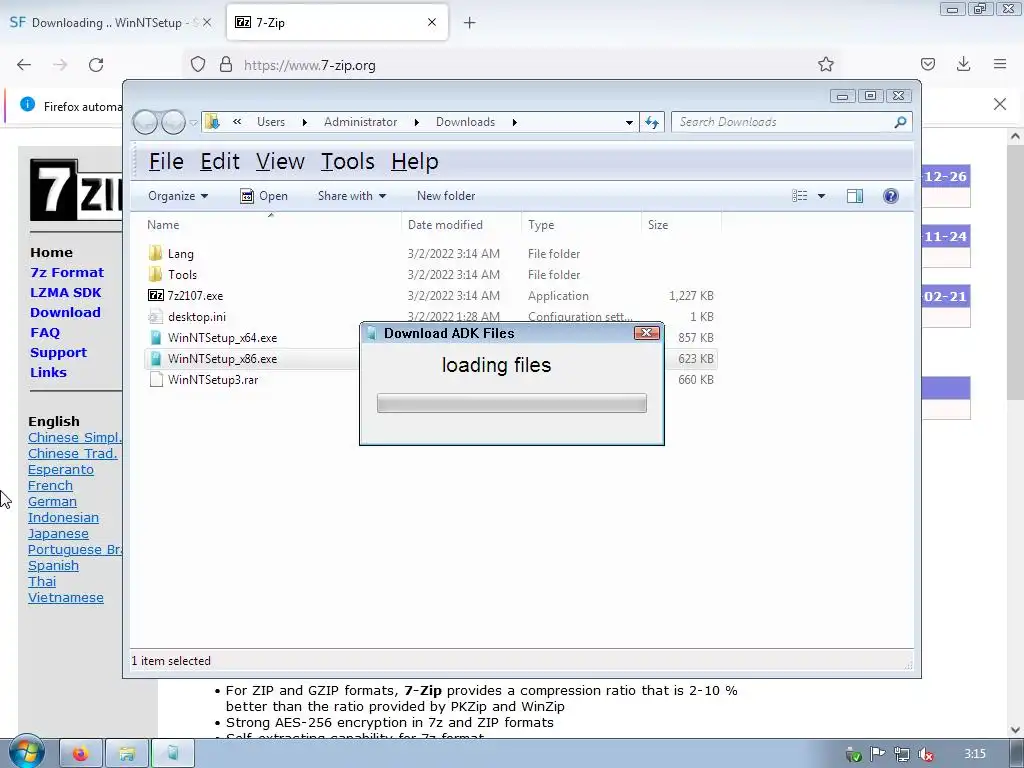The width and height of the screenshot is (1024, 768).
Task: Open the German language link
Action: [x=52, y=502]
